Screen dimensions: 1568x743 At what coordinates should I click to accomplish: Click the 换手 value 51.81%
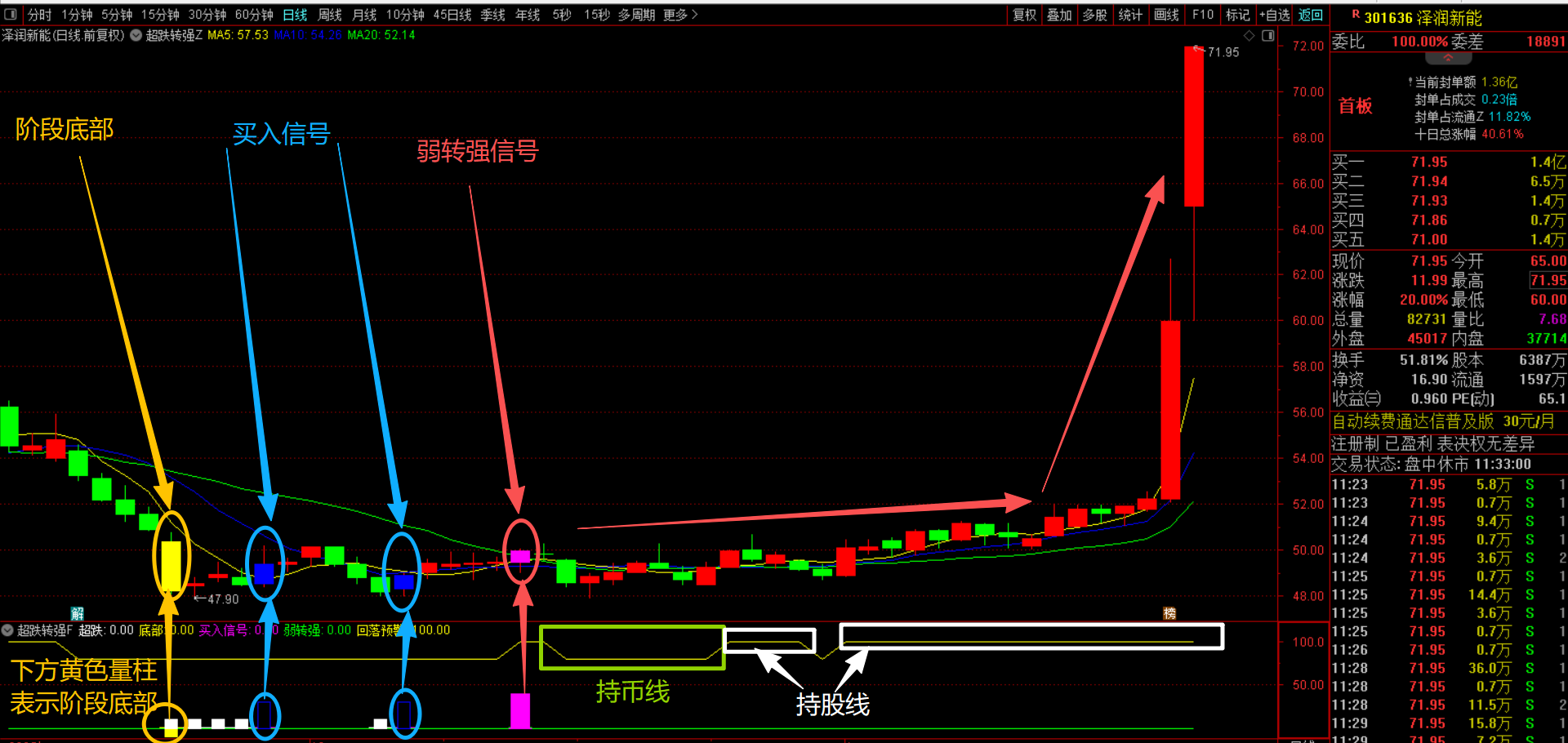[1423, 360]
